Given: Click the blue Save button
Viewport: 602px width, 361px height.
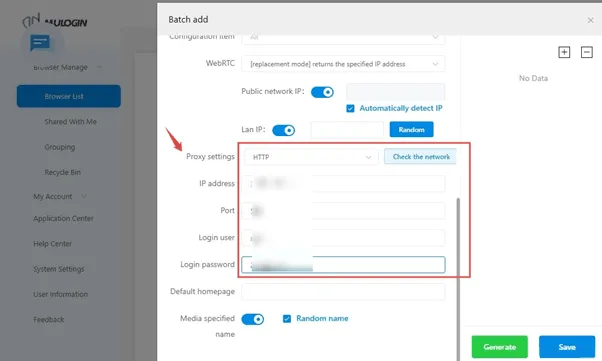Looking at the screenshot, I should [567, 347].
